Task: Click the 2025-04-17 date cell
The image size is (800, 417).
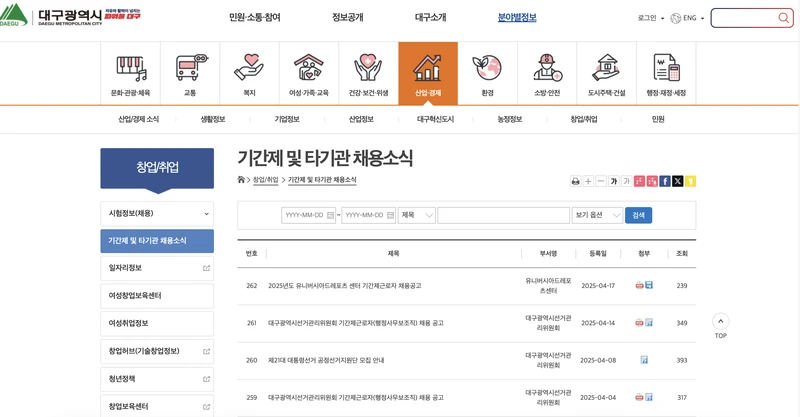Action: 598,286
